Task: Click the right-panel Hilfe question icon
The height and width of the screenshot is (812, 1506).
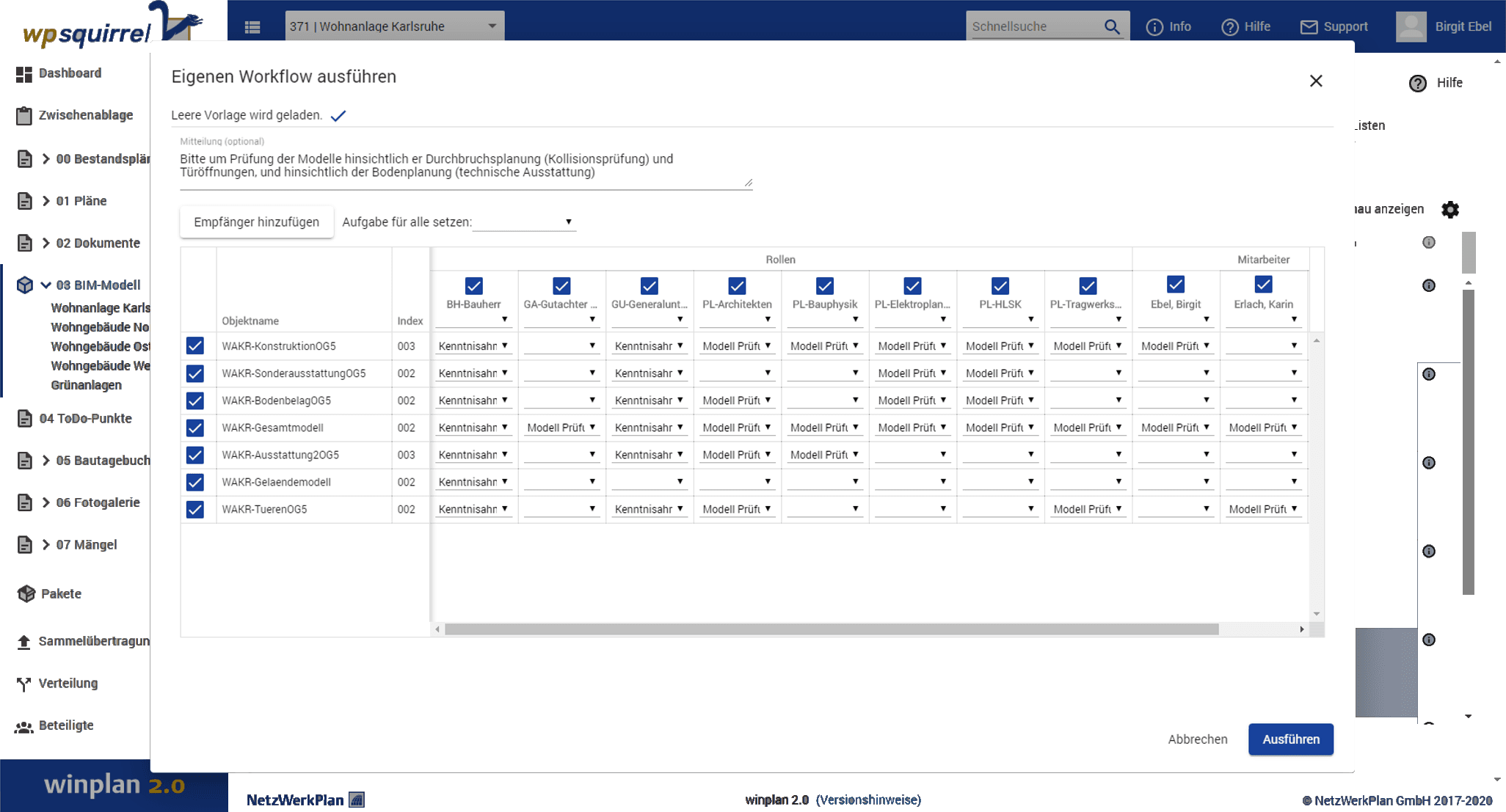Action: coord(1418,84)
